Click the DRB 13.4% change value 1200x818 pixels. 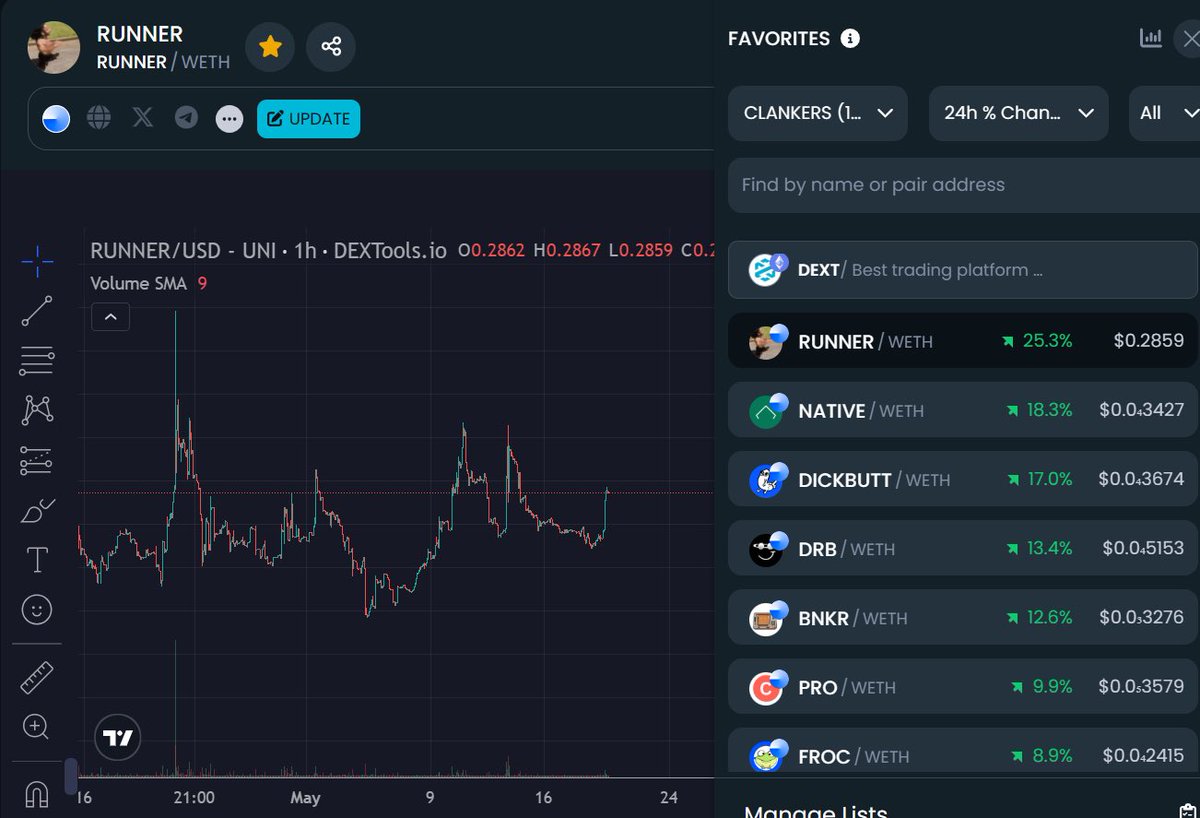[x=1049, y=549]
